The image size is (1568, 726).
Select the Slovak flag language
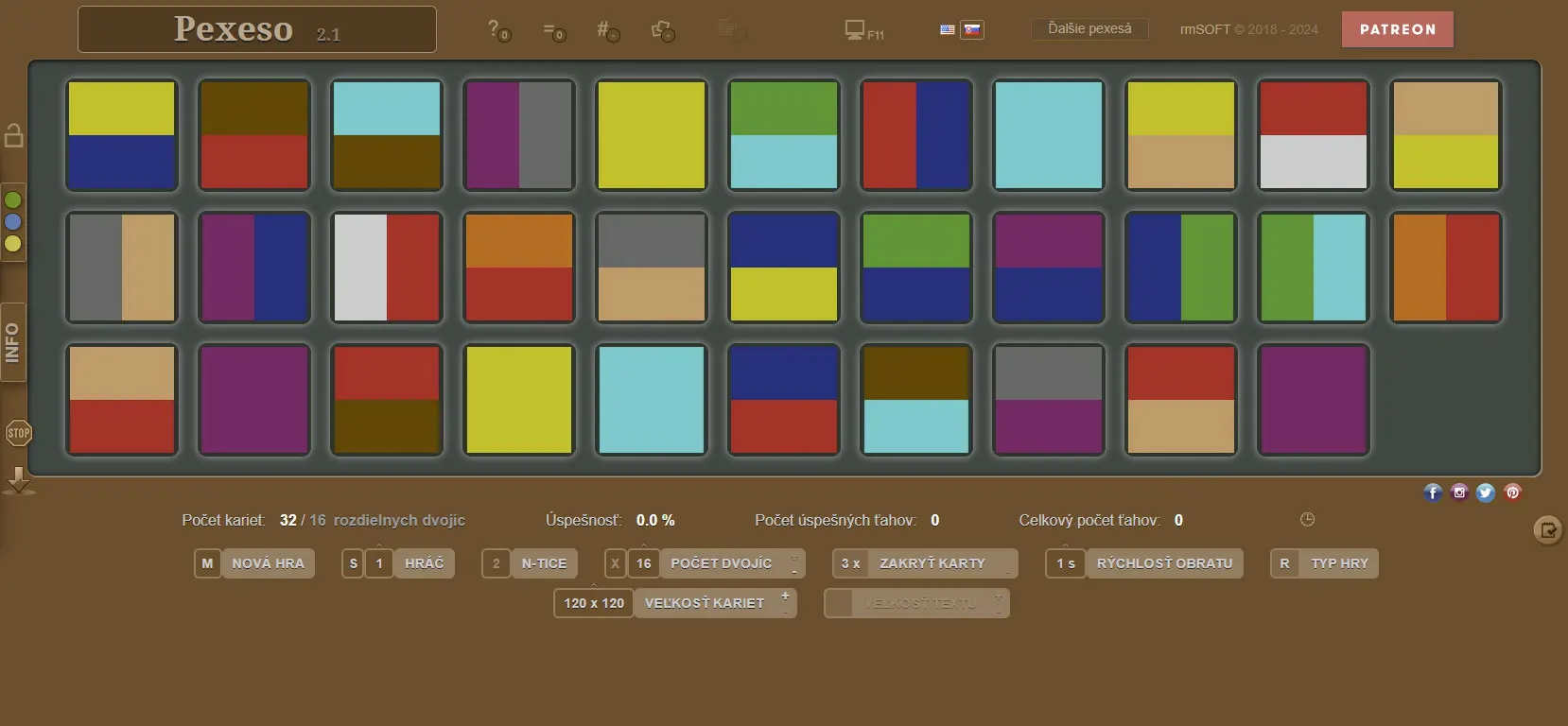[x=972, y=29]
